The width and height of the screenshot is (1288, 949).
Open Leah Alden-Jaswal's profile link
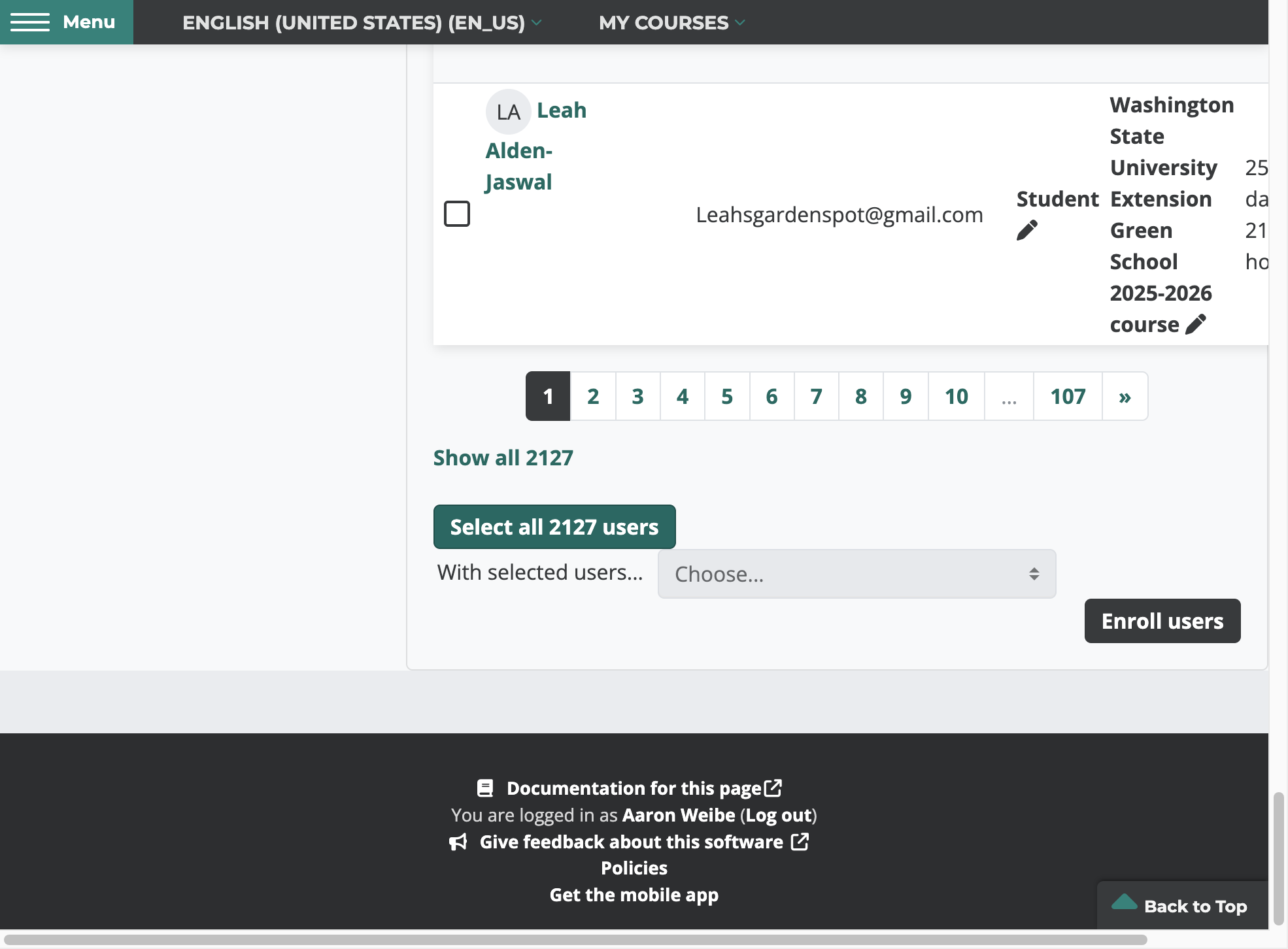click(x=536, y=146)
